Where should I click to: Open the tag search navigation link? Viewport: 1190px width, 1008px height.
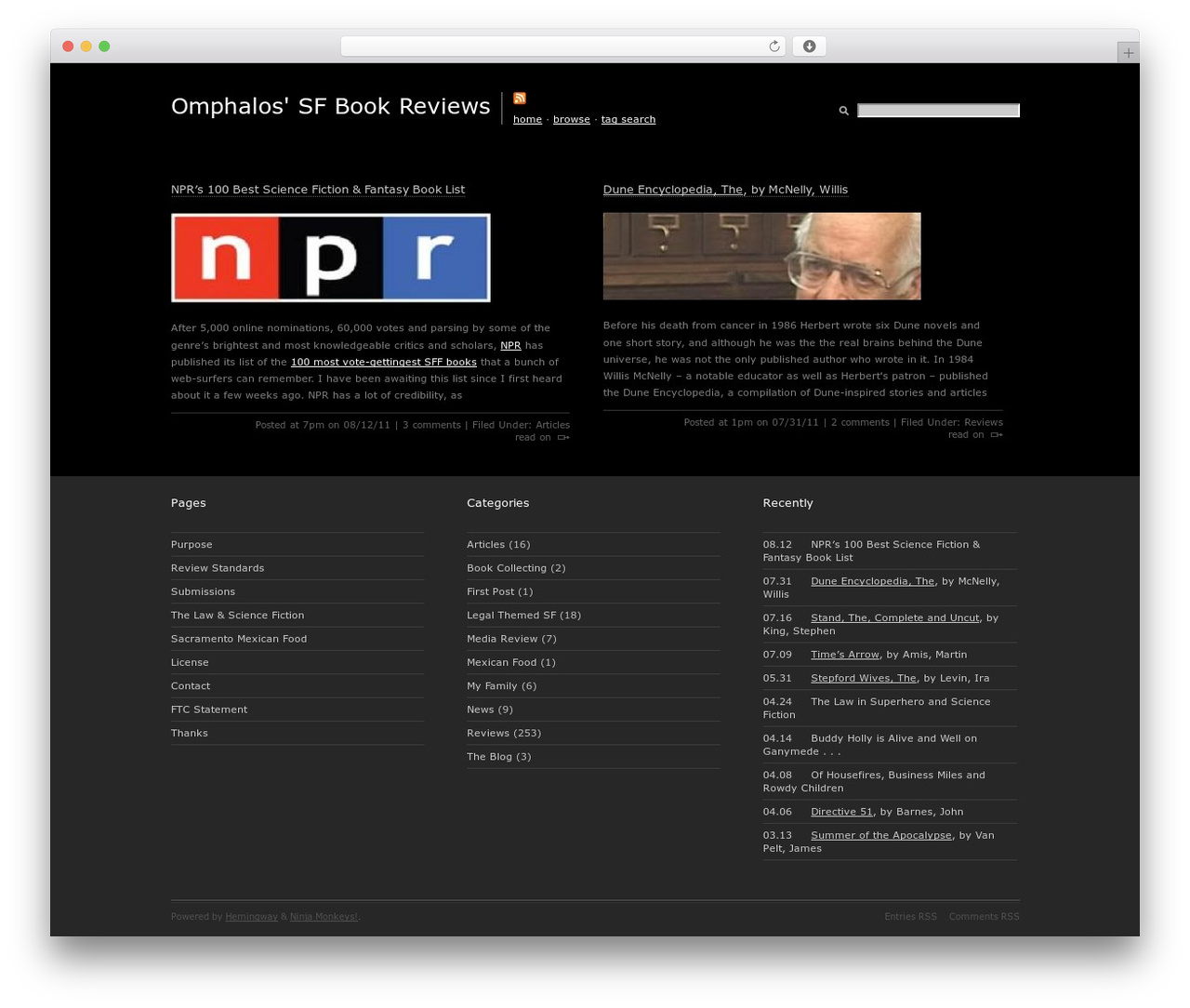coord(628,119)
